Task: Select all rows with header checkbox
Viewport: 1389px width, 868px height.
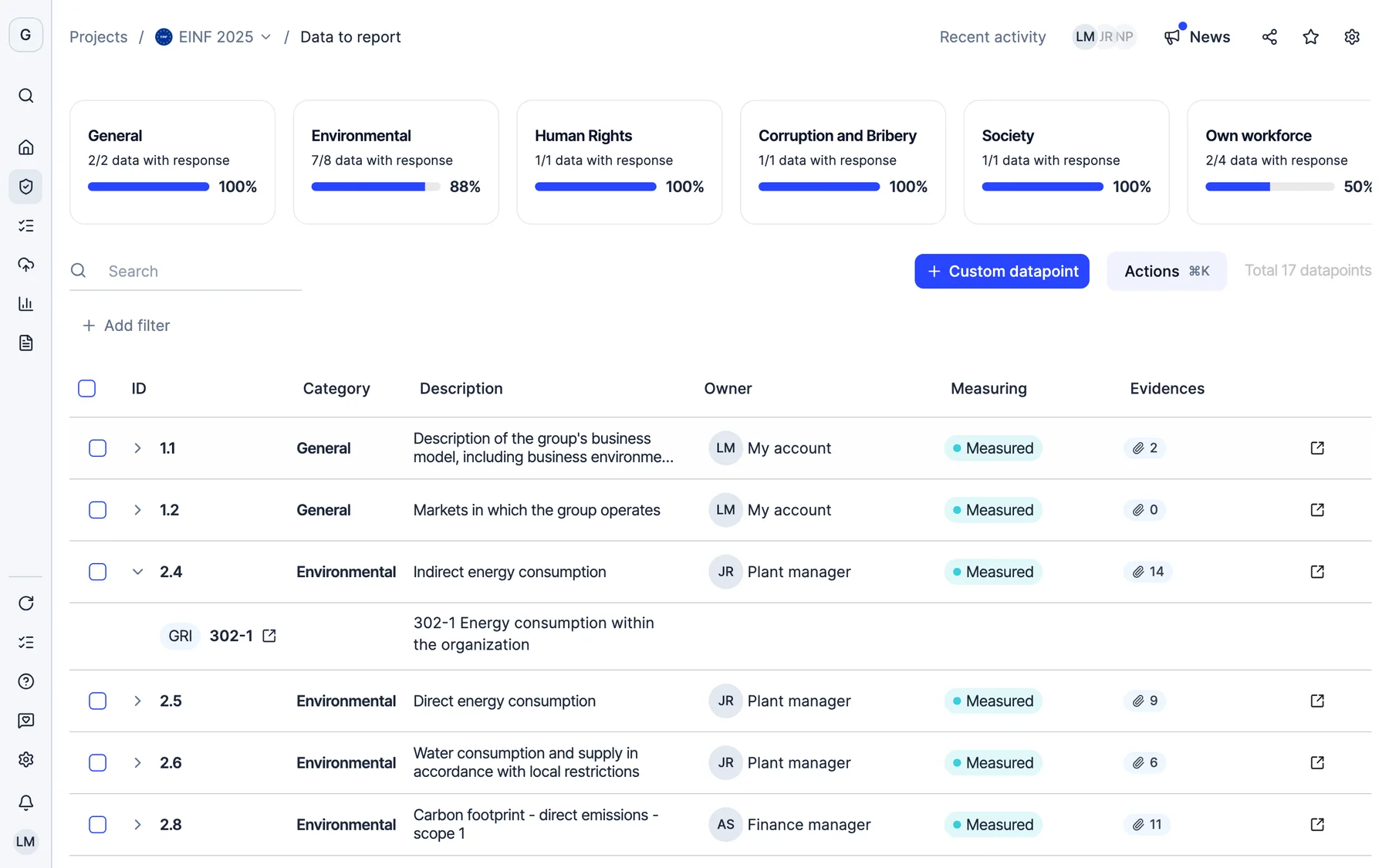Action: click(x=87, y=388)
